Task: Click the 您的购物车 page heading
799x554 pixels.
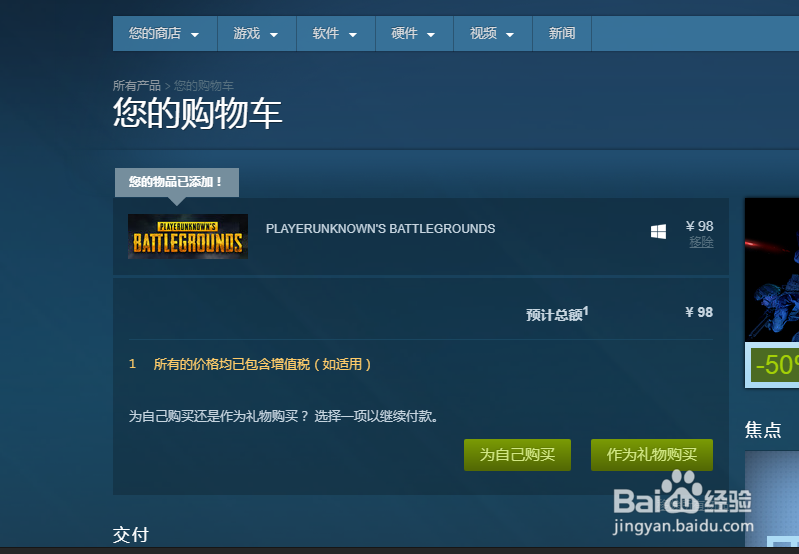Action: pyautogui.click(x=198, y=113)
